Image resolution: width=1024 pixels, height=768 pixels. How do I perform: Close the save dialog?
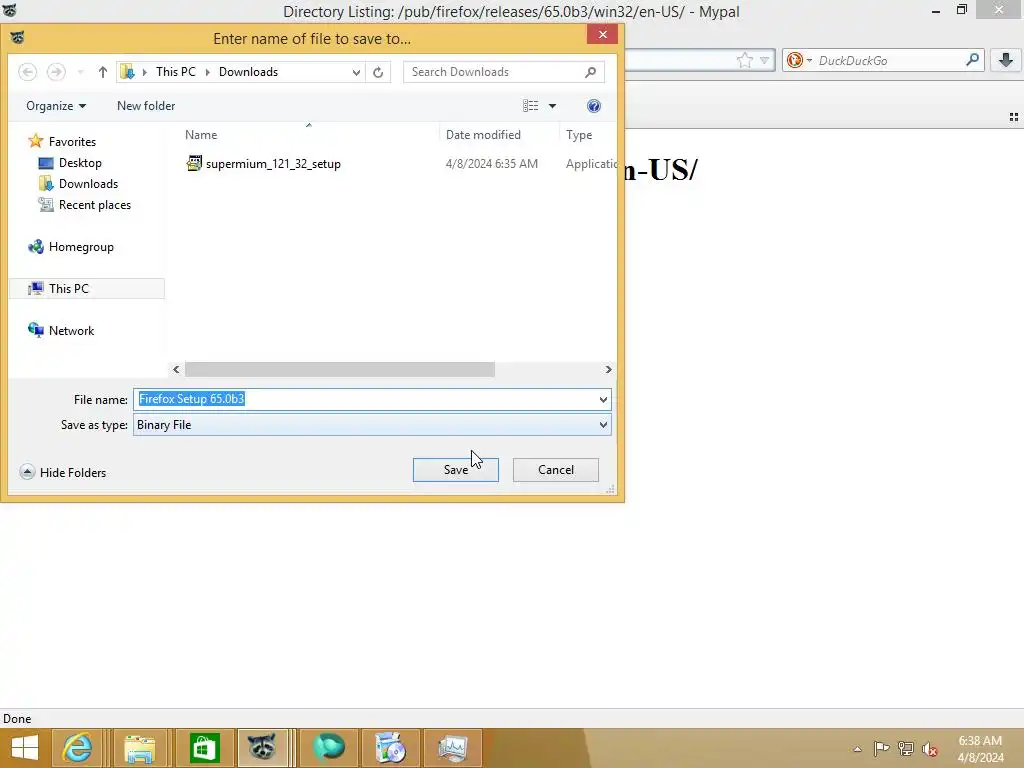click(602, 34)
